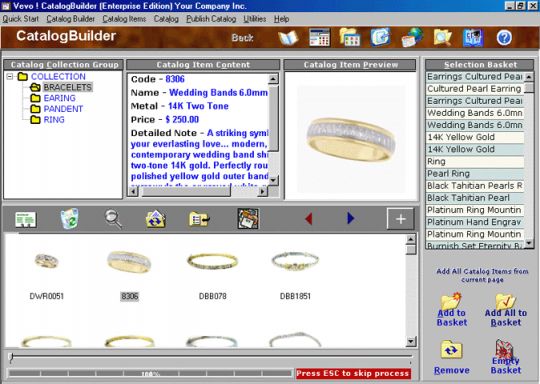Select basket item Pearl Ring
540x384 pixels.
pyautogui.click(x=475, y=174)
